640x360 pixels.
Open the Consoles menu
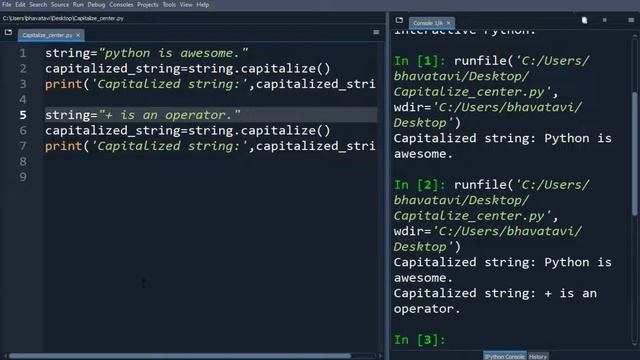coord(121,5)
